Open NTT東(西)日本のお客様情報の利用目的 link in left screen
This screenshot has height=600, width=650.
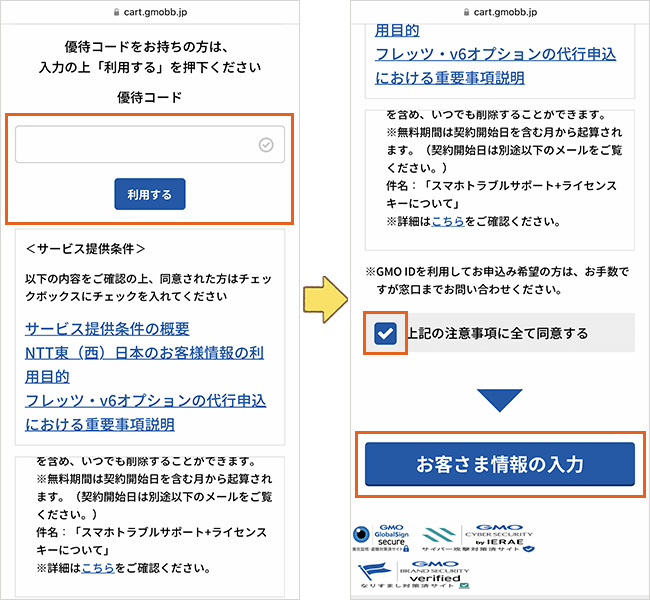(x=144, y=364)
